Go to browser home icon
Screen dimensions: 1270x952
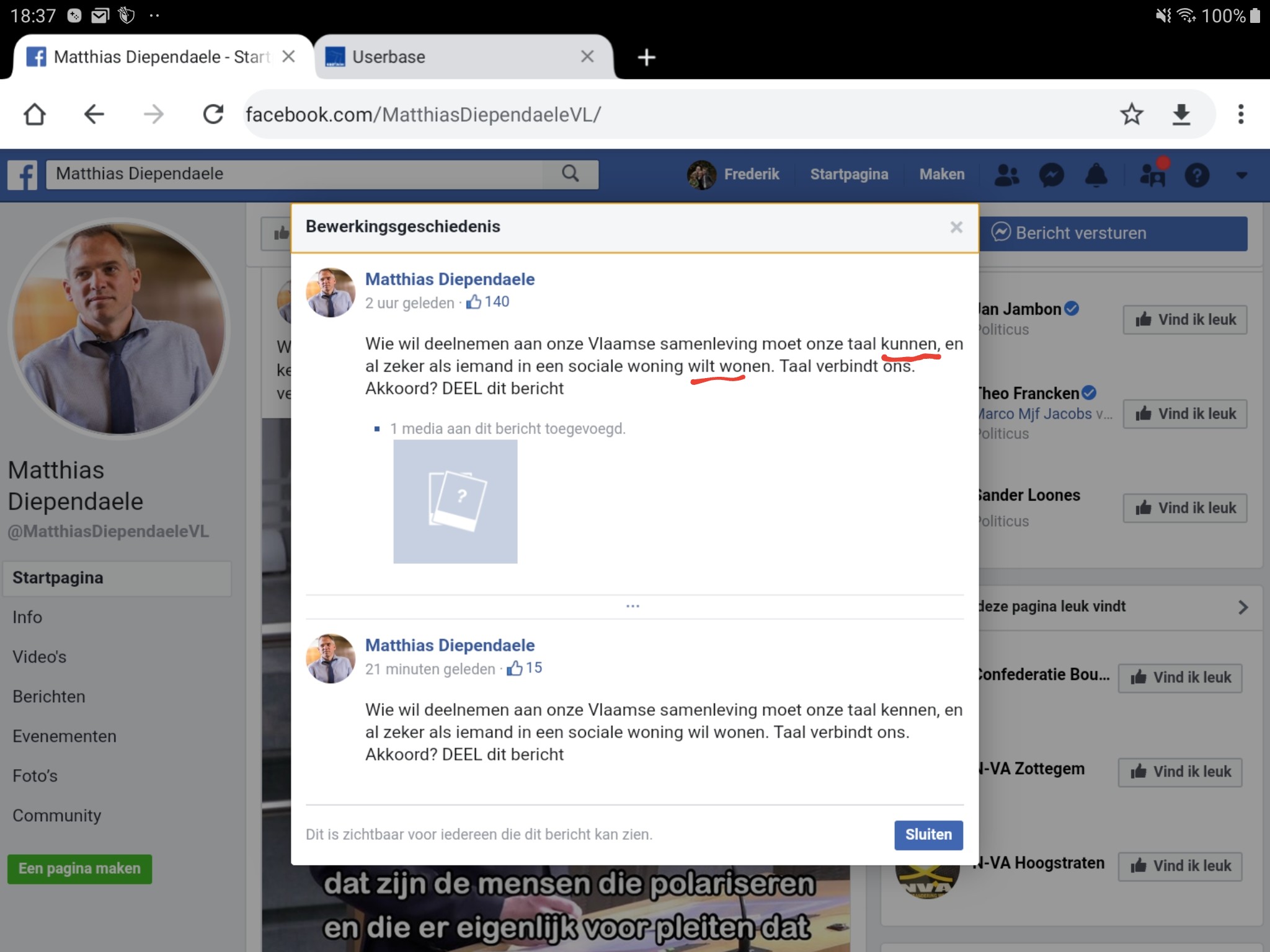(35, 114)
